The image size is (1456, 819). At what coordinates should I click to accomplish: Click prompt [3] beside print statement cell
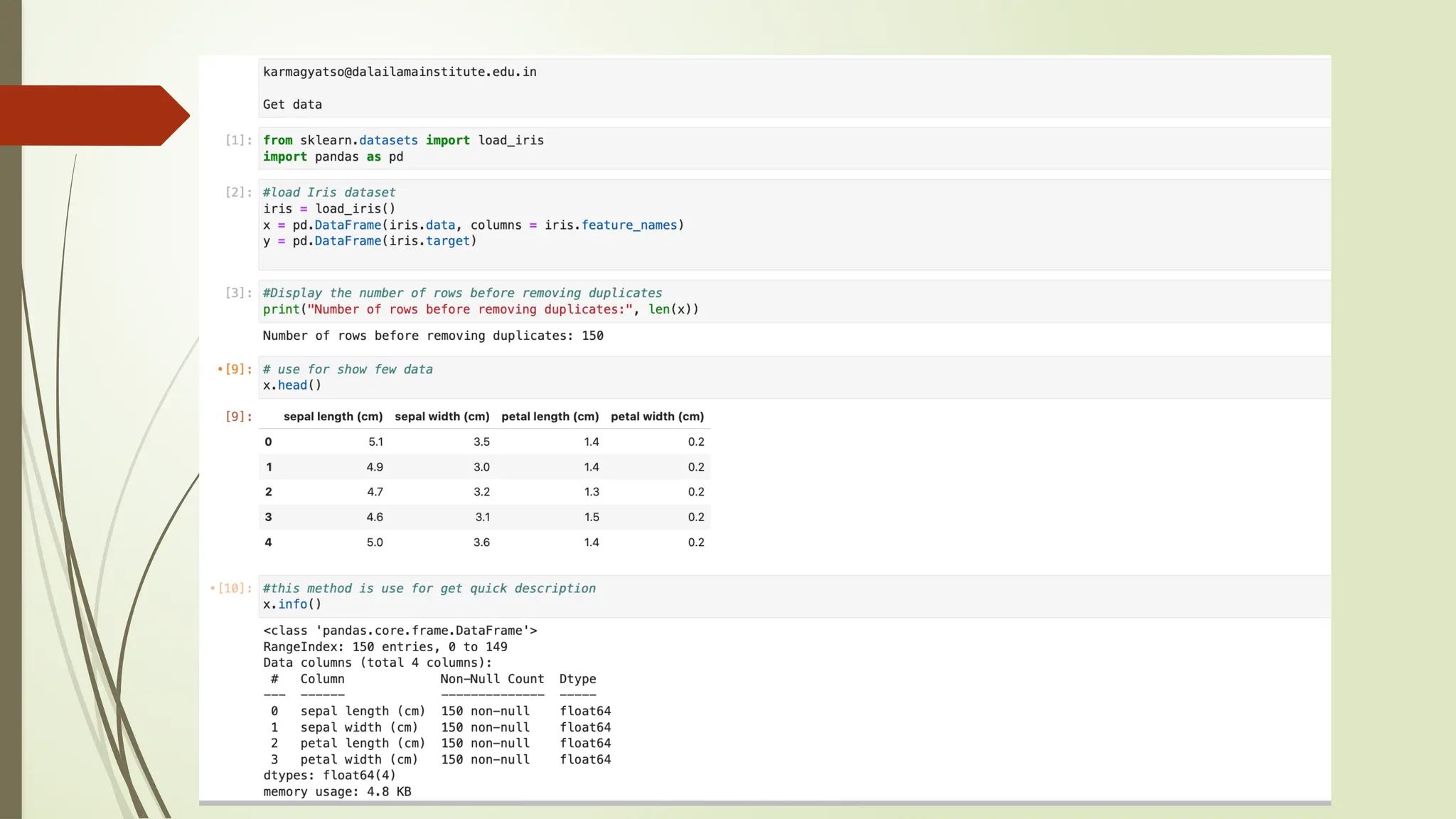pyautogui.click(x=238, y=293)
